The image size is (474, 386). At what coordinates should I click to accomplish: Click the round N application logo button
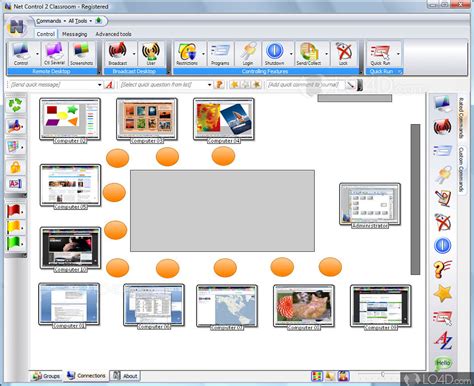(x=17, y=27)
